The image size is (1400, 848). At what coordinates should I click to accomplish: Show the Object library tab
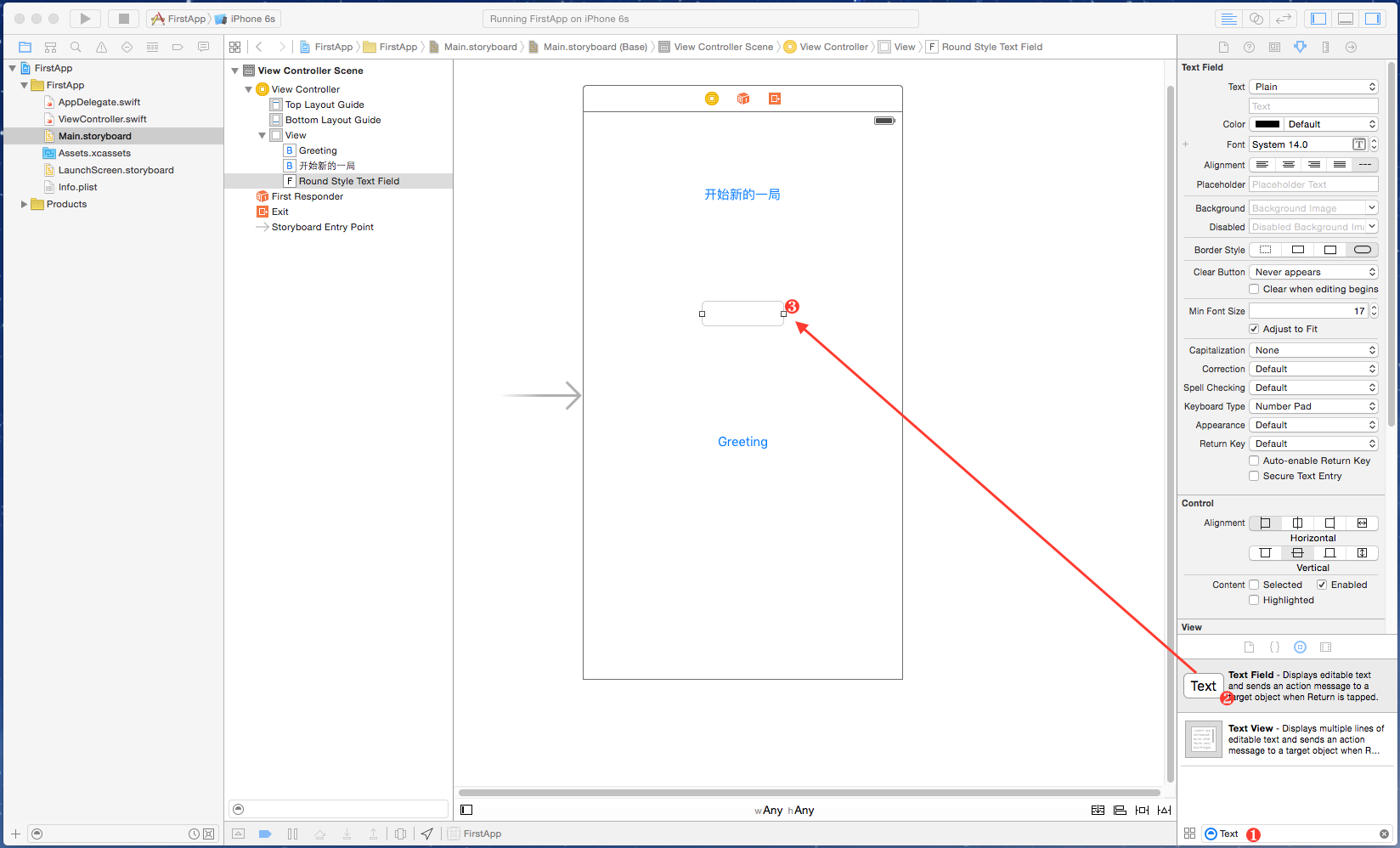(x=1300, y=647)
